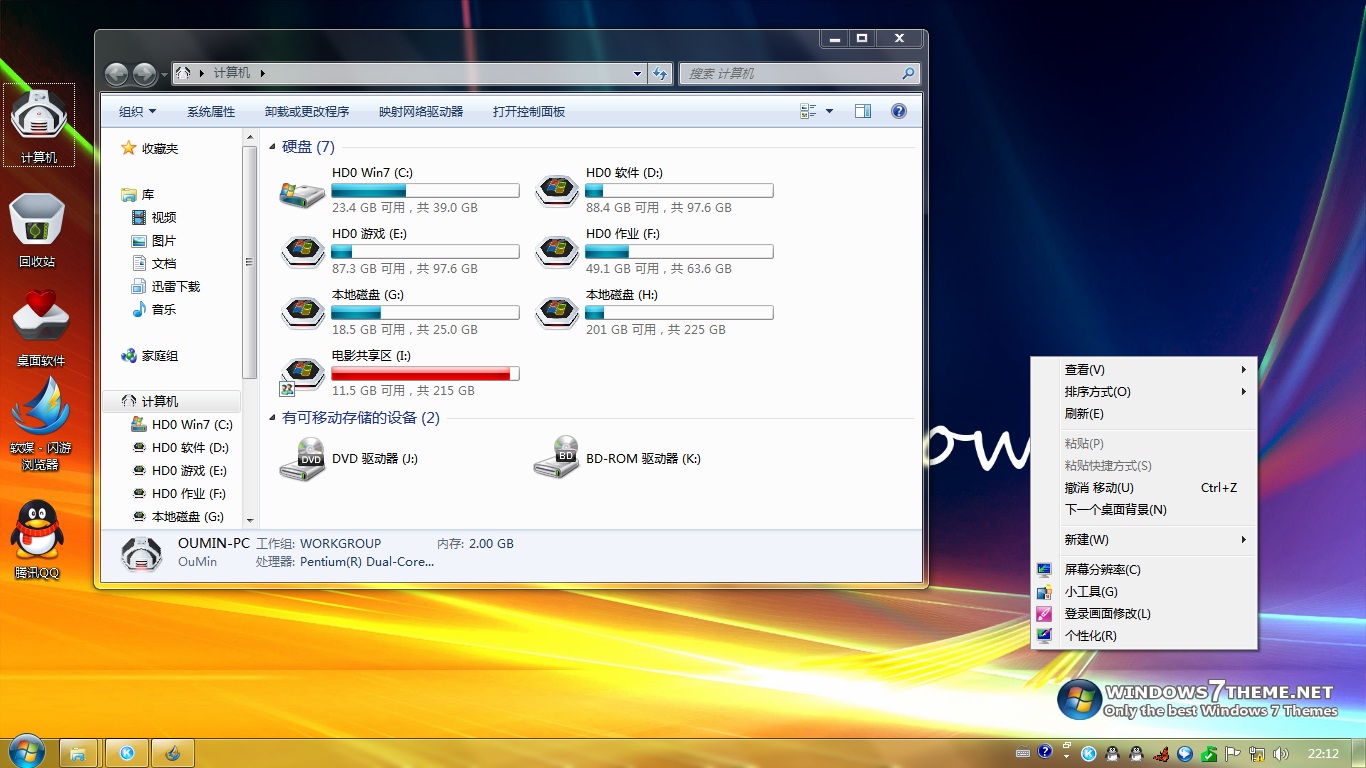The width and height of the screenshot is (1366, 768).
Task: Click the 软媒·闪游浏览器 desktop icon
Action: point(40,424)
